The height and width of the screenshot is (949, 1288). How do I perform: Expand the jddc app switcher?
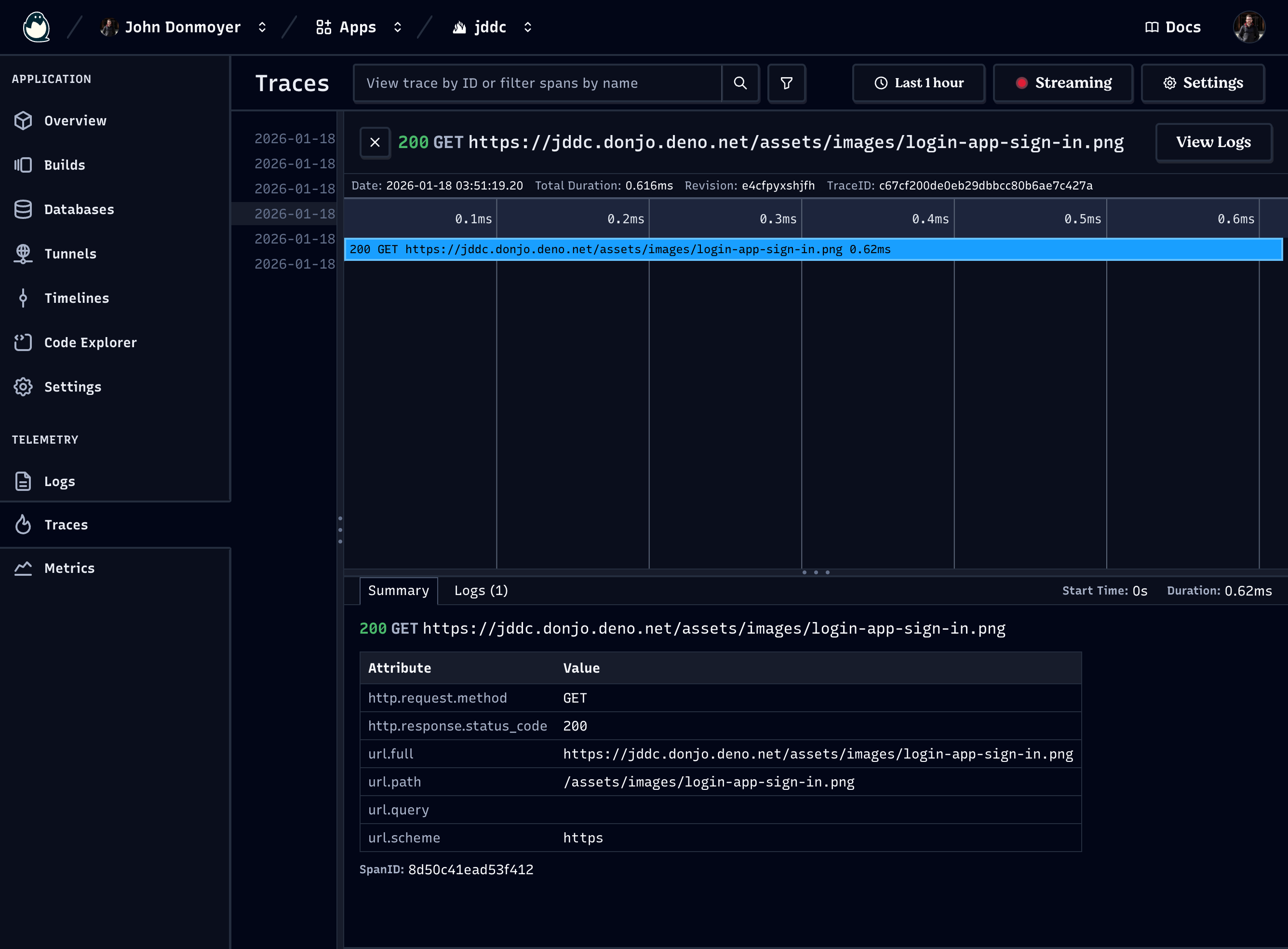492,27
